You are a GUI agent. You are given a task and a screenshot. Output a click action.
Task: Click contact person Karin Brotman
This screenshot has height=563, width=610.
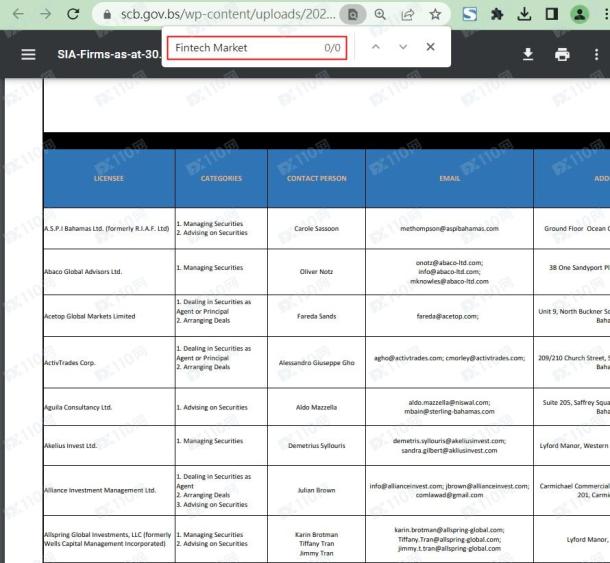[316, 535]
